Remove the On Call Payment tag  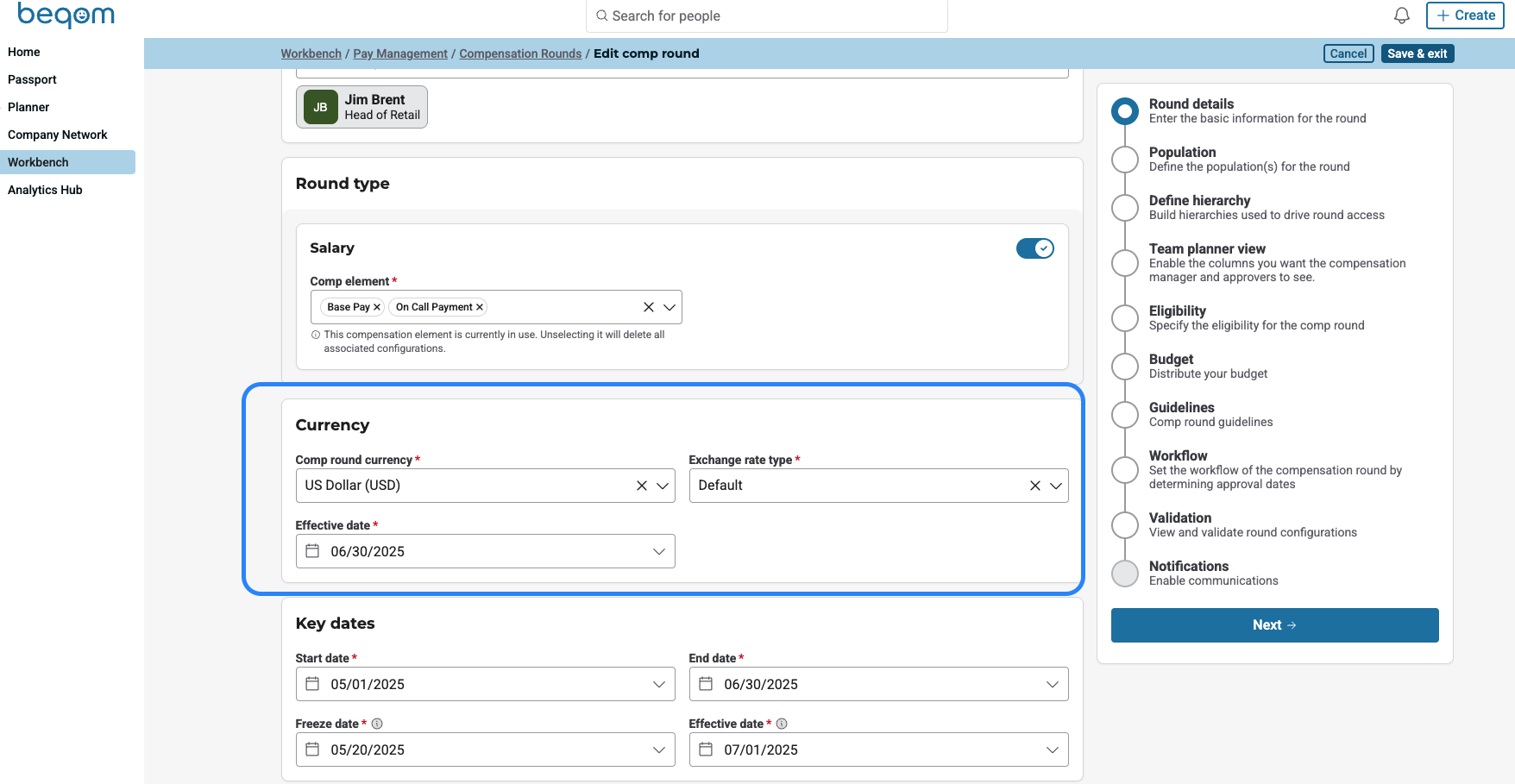pos(480,307)
